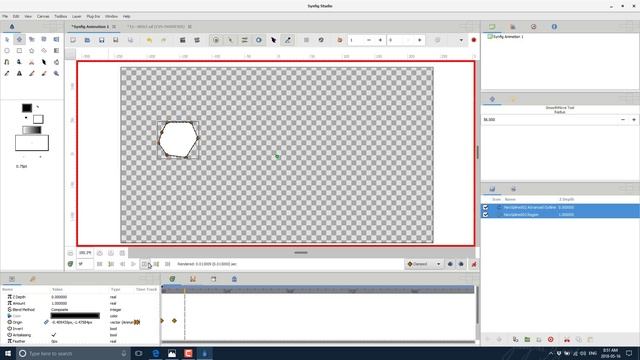Click the black outline color swatch
640x360 pixels.
pos(27,108)
